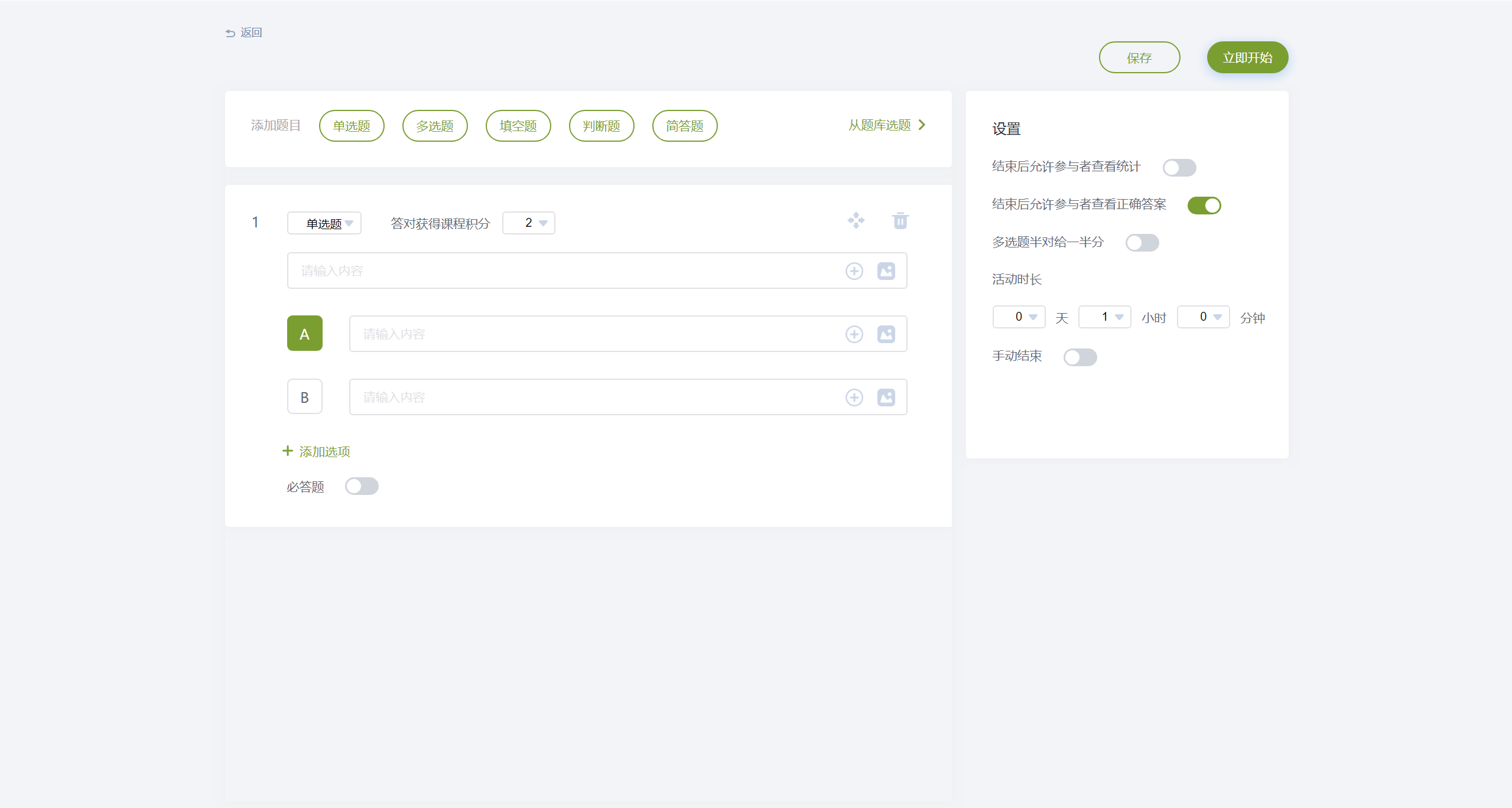Click the move/drag icon for question 1
The image size is (1512, 808).
point(856,221)
